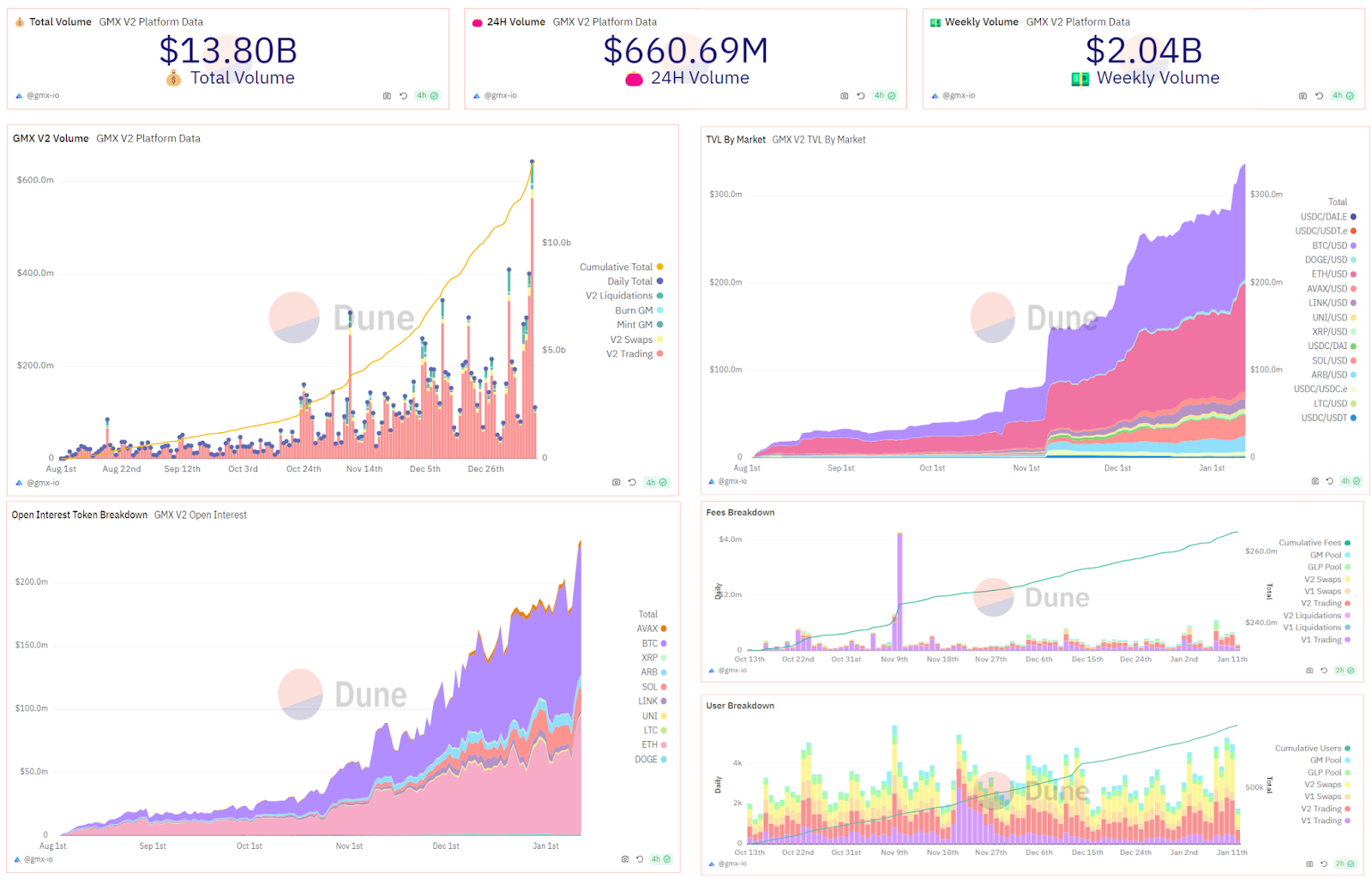Click the User Breakdown panel title
This screenshot has width=1372, height=885.
pyautogui.click(x=740, y=707)
